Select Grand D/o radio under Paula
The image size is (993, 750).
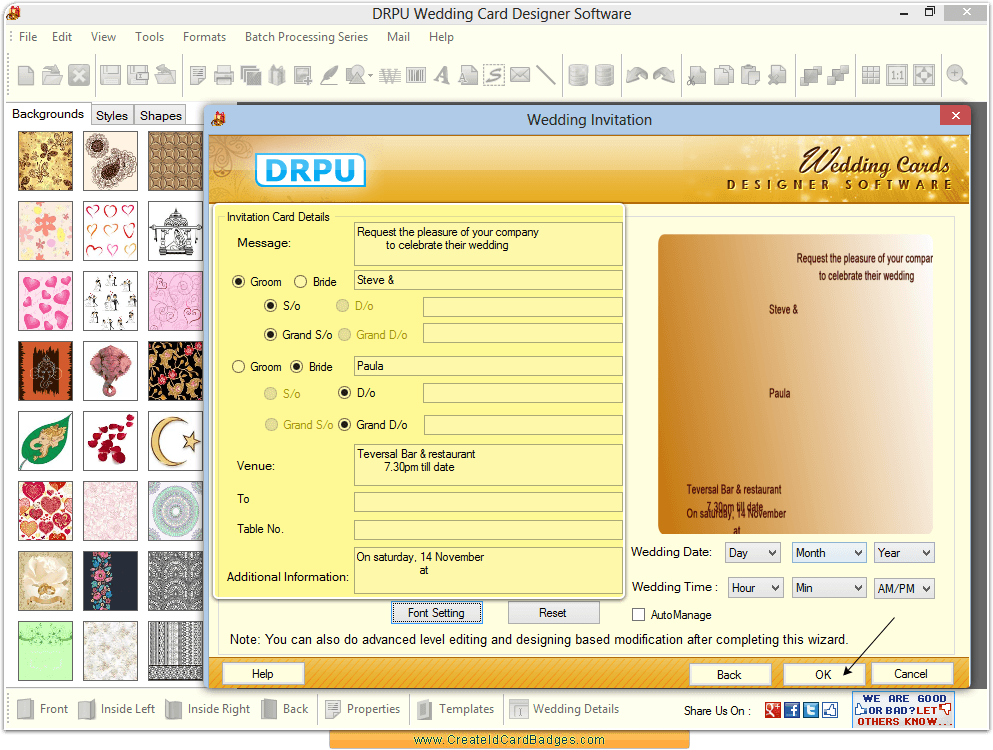345,424
